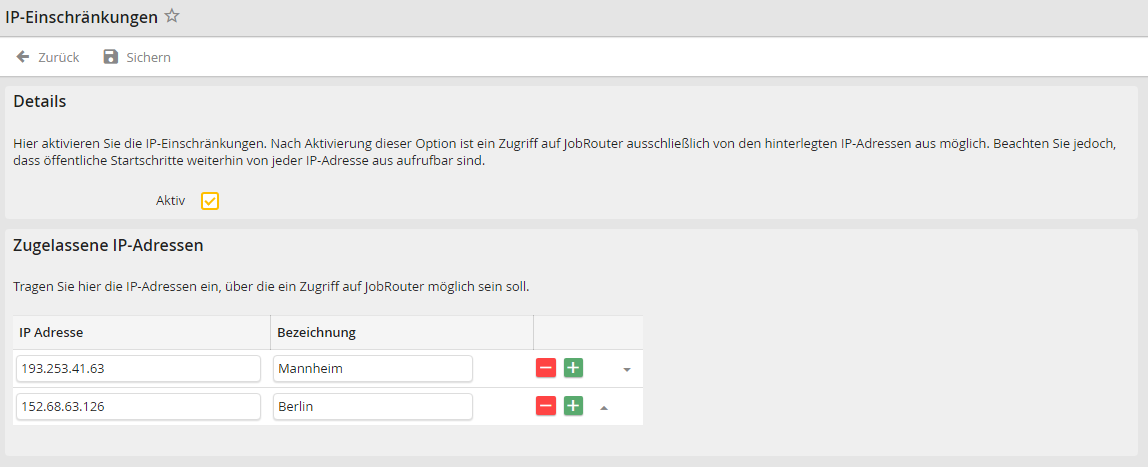Screen dimensions: 1148x467
Task: Toggle the Aktiv checkbox
Action: point(210,201)
